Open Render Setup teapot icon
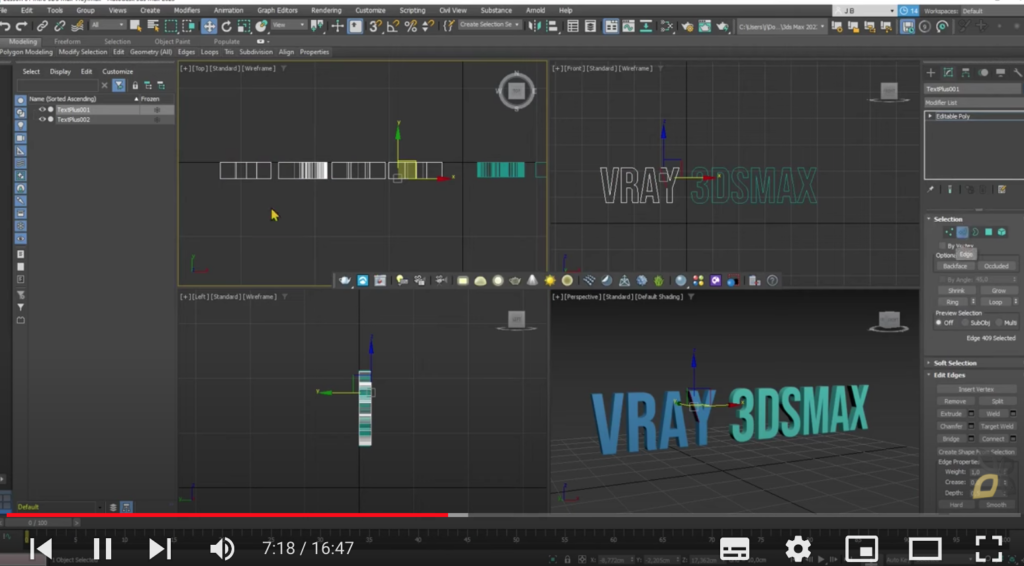This screenshot has width=1024, height=566. tap(687, 26)
